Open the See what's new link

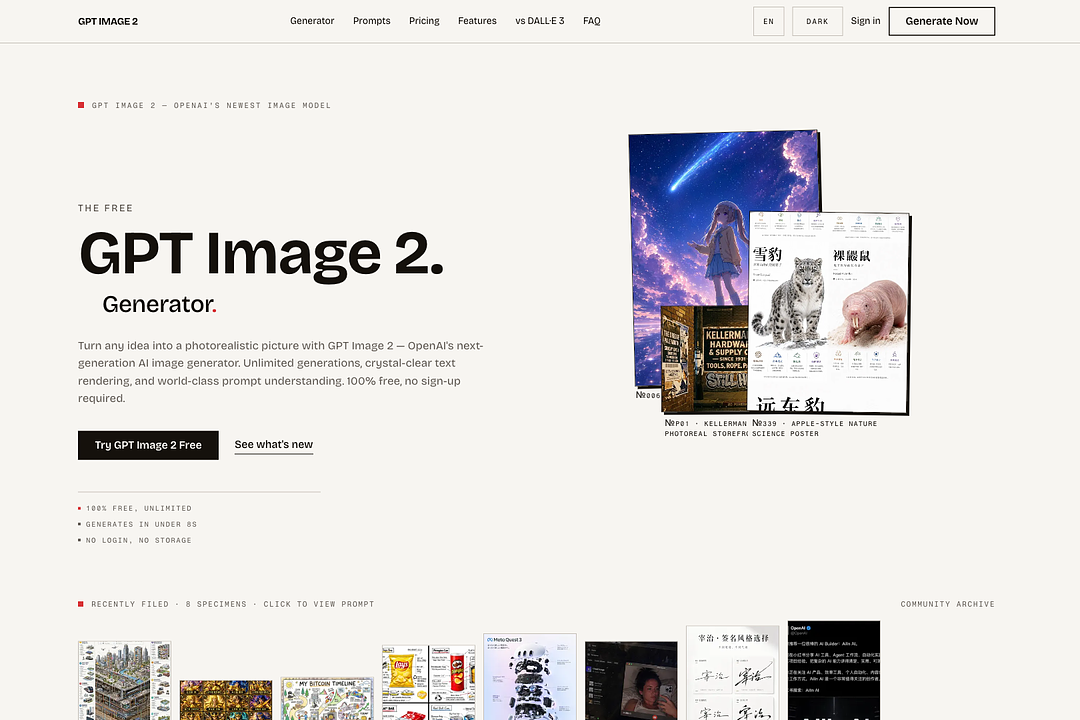click(273, 444)
